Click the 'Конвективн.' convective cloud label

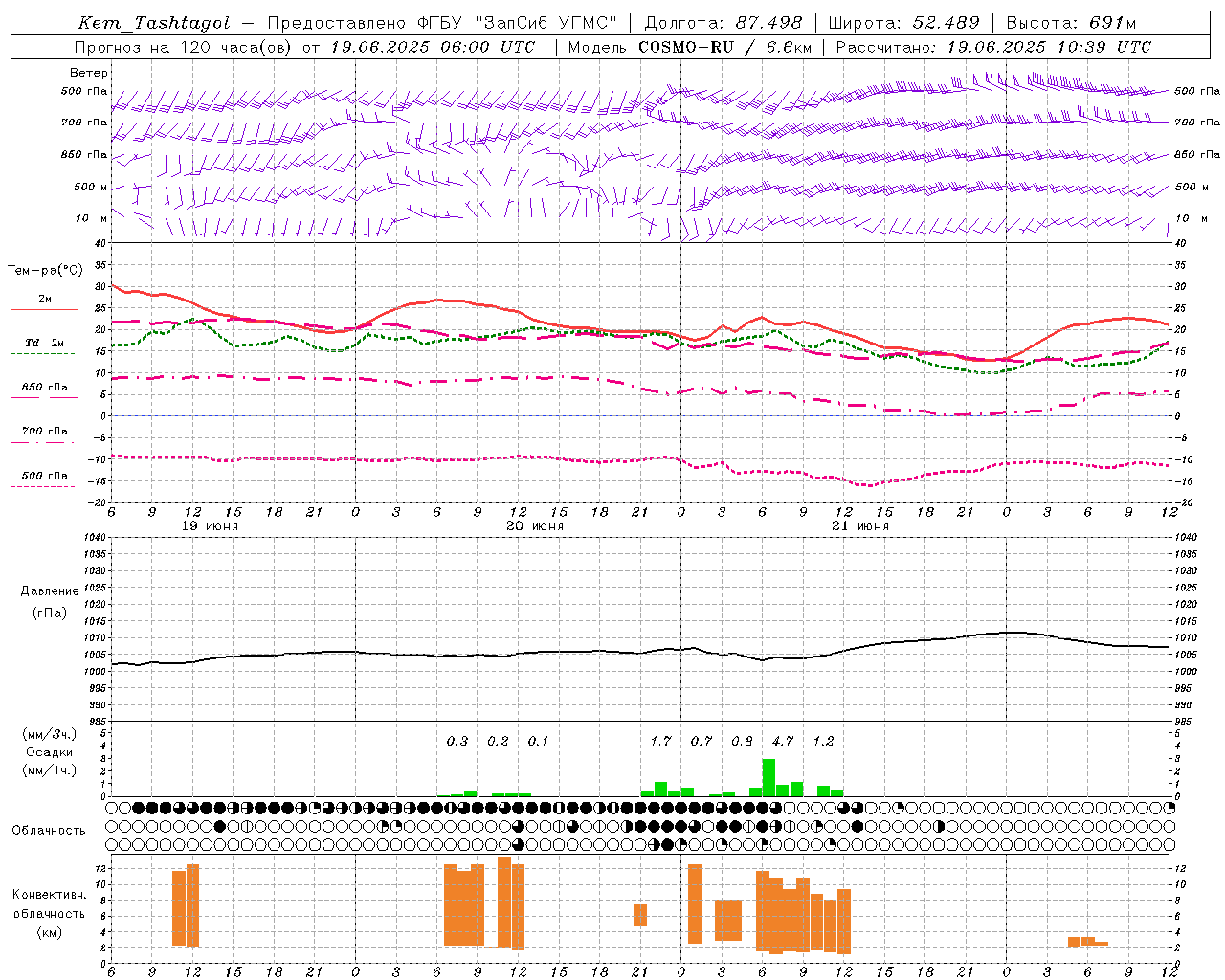click(x=49, y=895)
